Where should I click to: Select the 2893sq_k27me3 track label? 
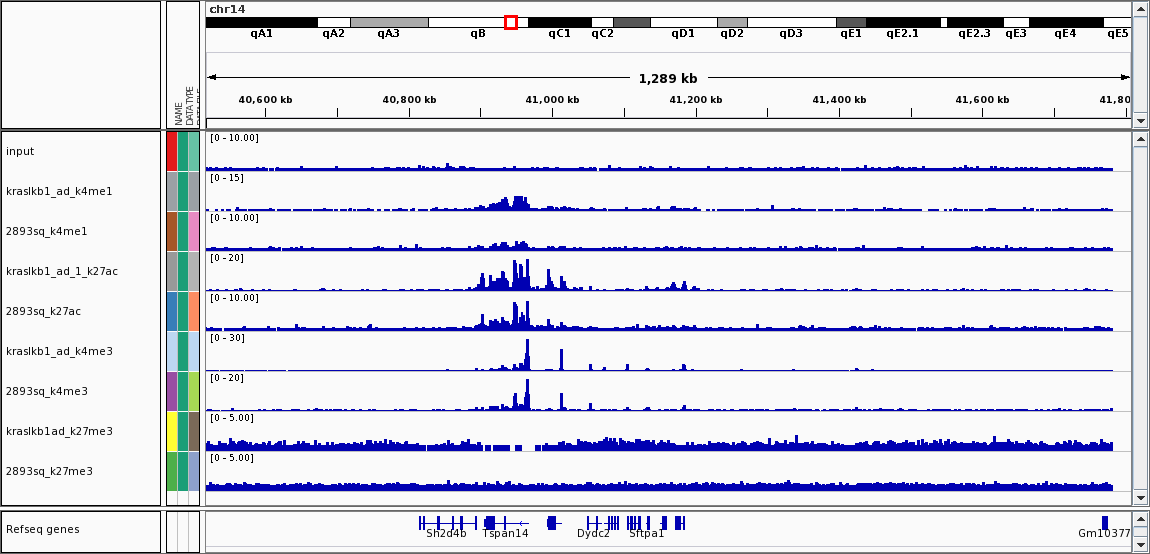coord(49,471)
